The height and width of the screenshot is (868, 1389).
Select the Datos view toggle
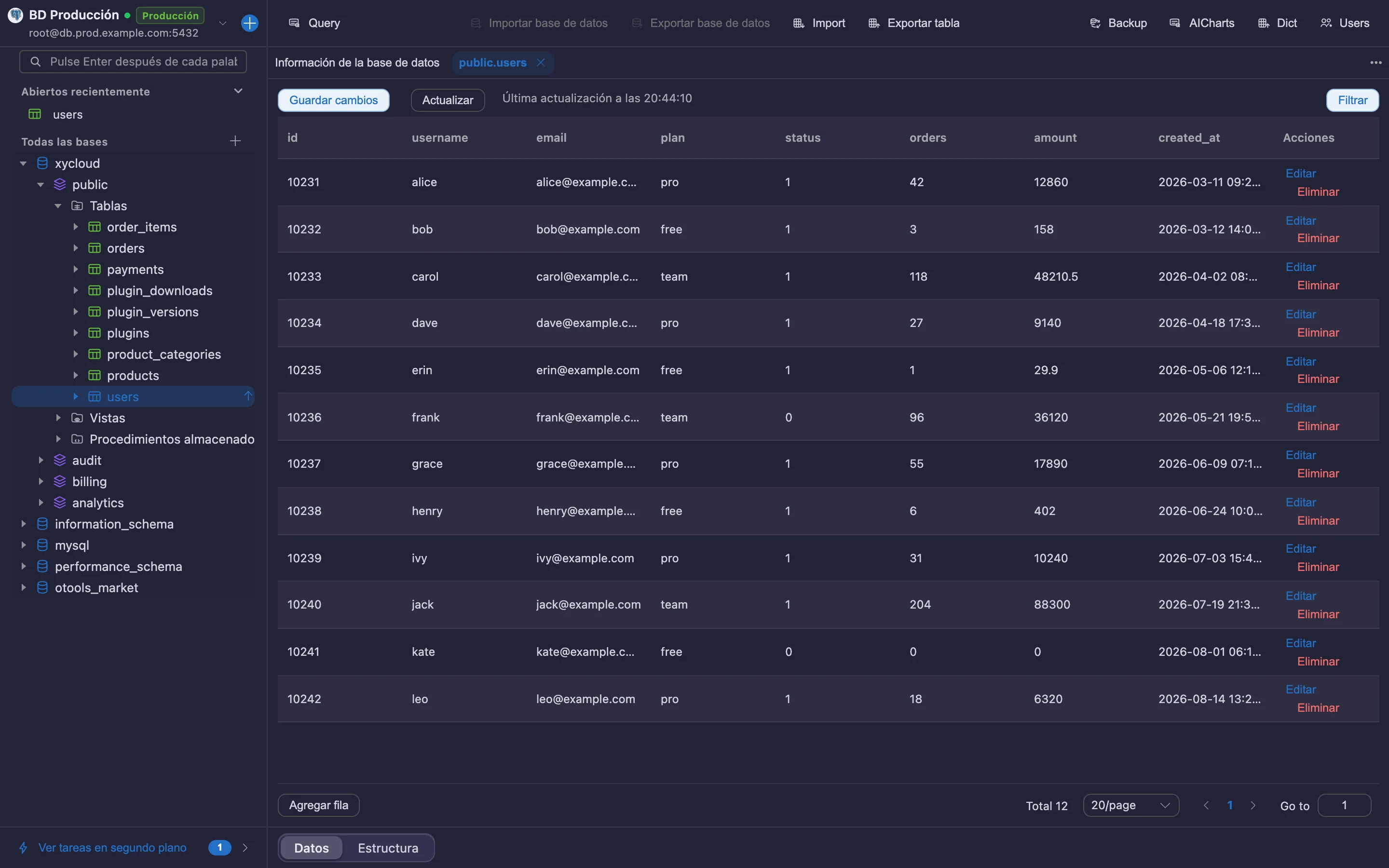(312, 848)
